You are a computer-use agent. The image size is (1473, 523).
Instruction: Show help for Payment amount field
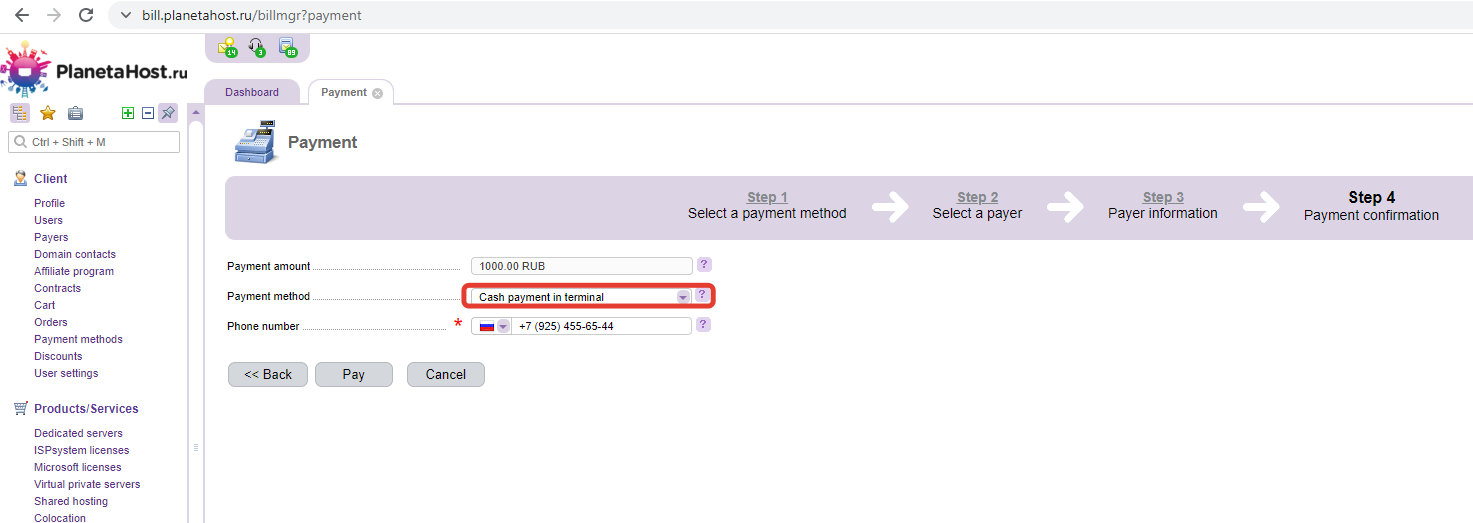(x=704, y=265)
